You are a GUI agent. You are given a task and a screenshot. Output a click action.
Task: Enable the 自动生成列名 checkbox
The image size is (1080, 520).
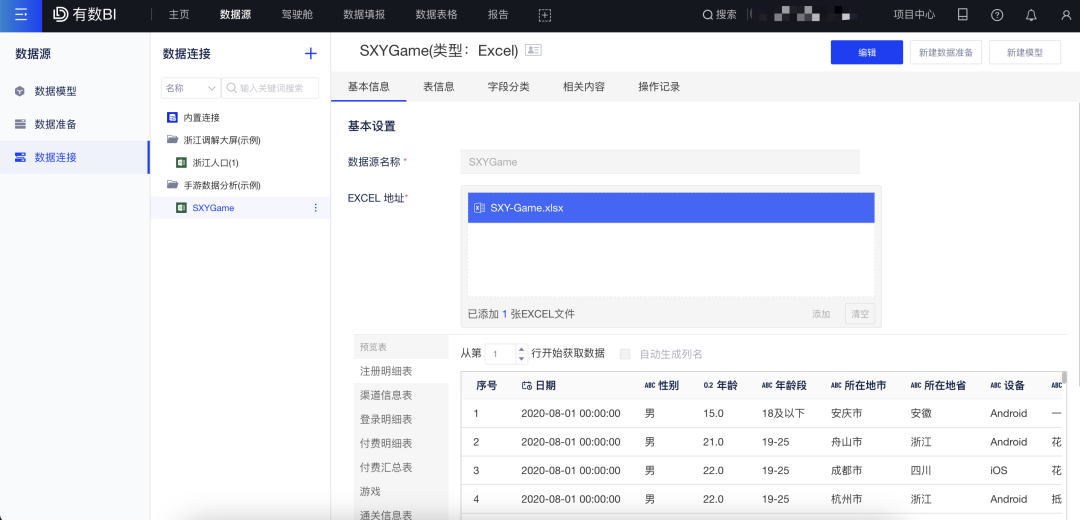coord(625,354)
